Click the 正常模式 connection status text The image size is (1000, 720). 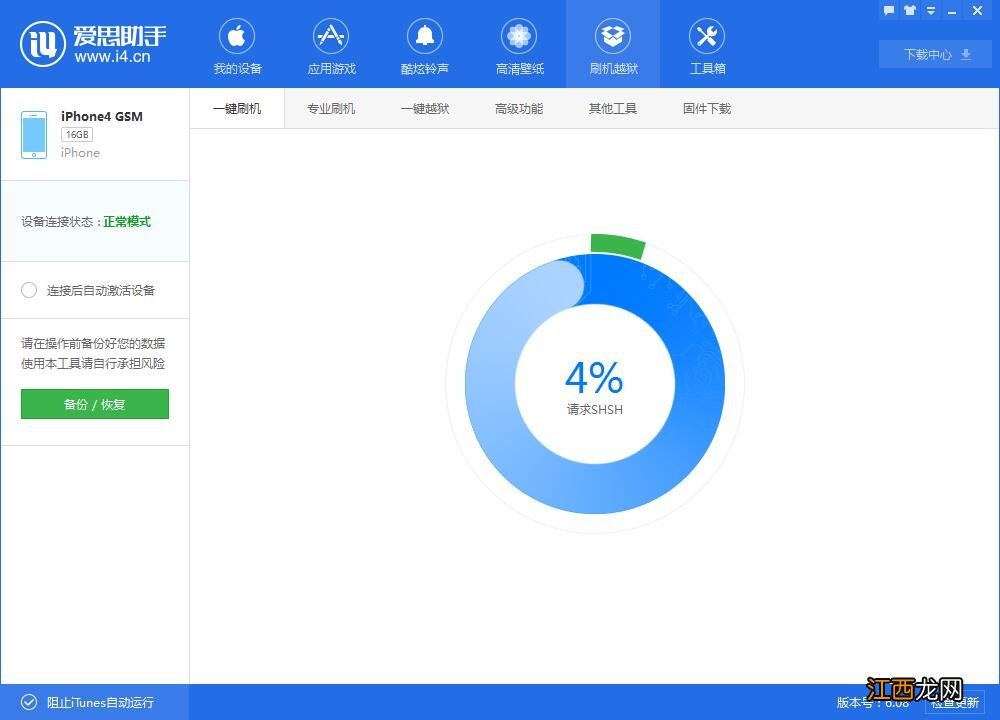pos(127,221)
